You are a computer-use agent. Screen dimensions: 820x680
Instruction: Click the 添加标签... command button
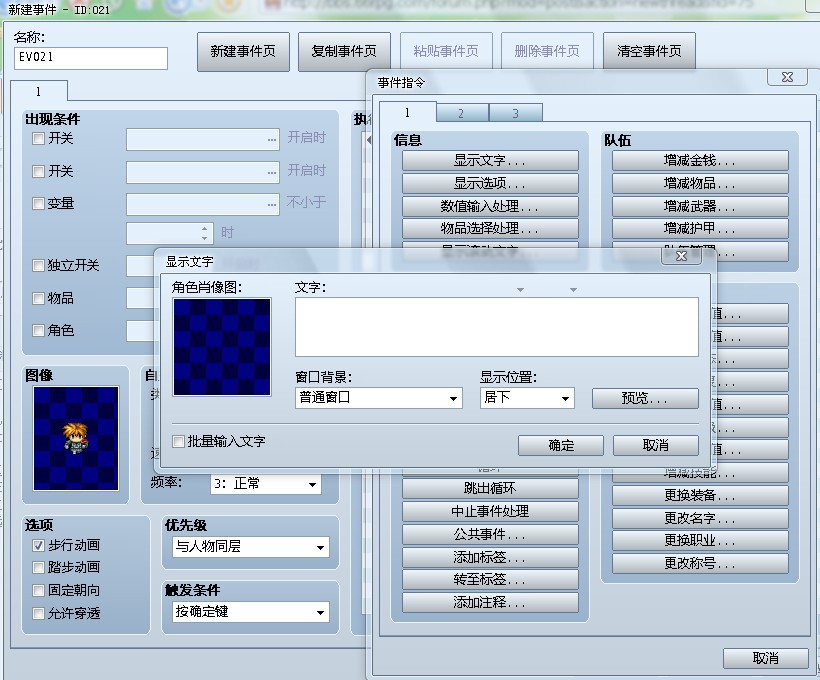coord(491,558)
